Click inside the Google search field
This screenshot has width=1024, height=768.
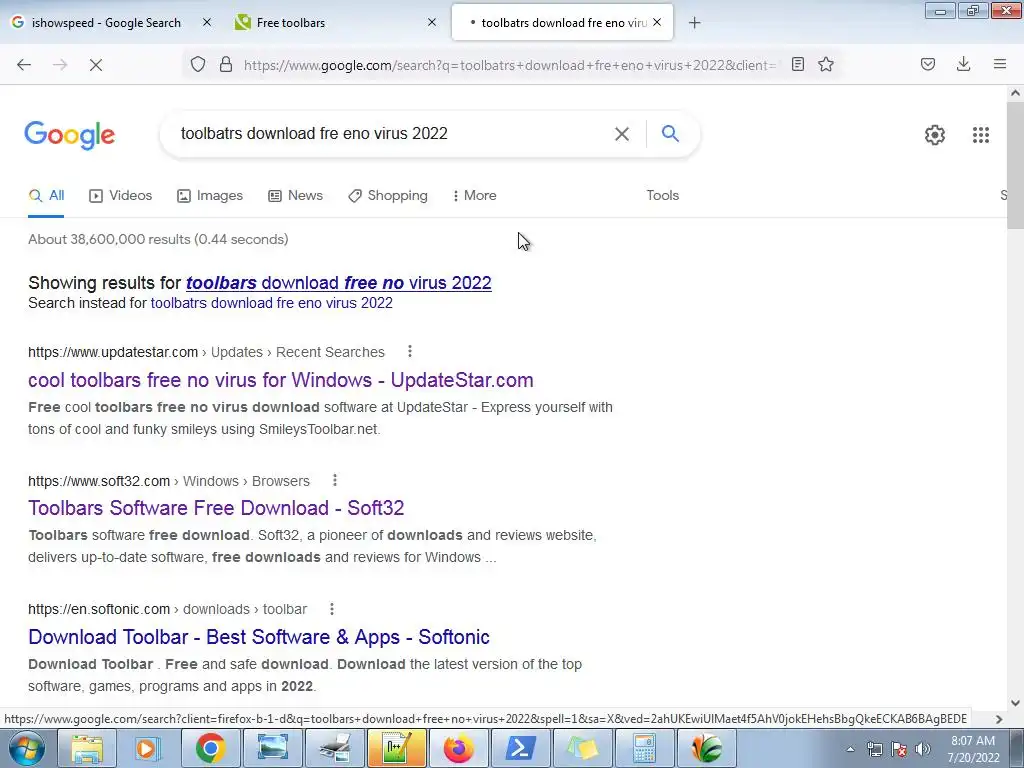click(392, 134)
